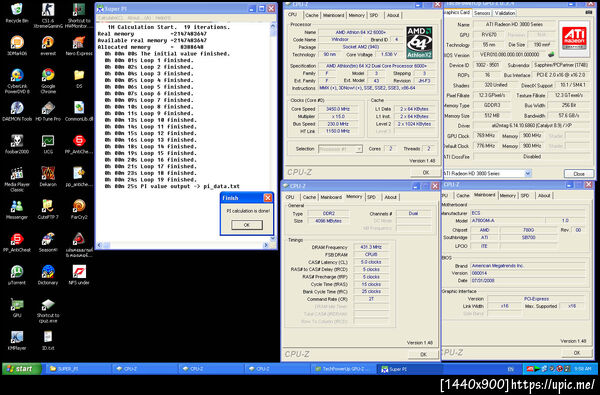Select the CommonLib.dll file icon

79,111
